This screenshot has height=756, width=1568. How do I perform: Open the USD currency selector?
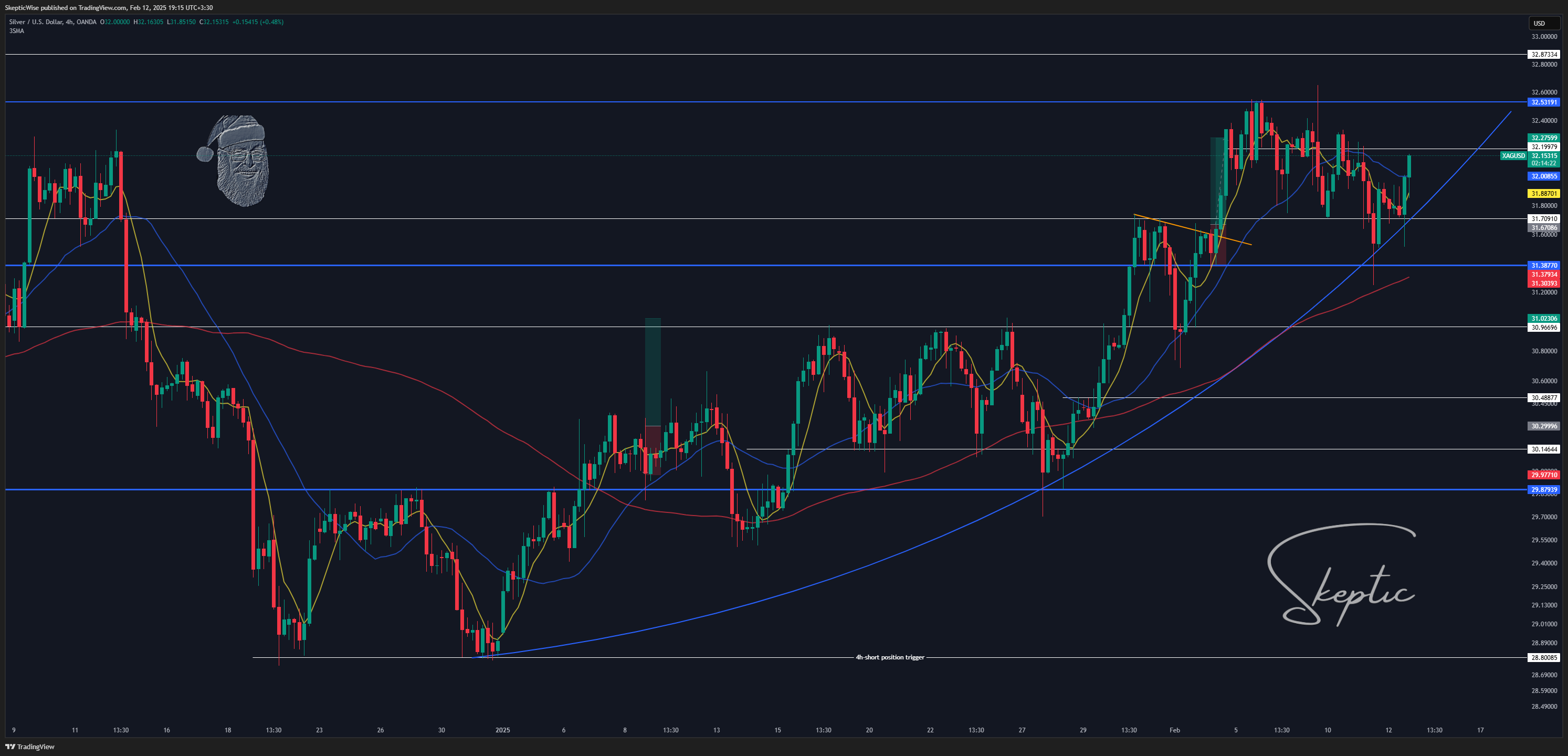point(1544,23)
